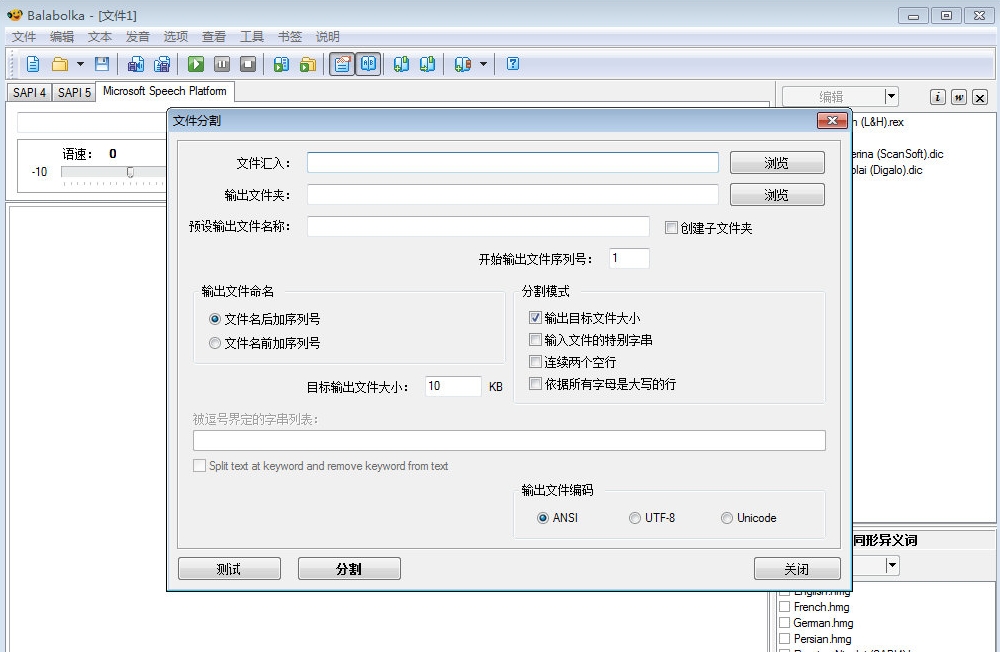The image size is (1000, 652).
Task: Check the French.hmg checkbox
Action: [784, 607]
